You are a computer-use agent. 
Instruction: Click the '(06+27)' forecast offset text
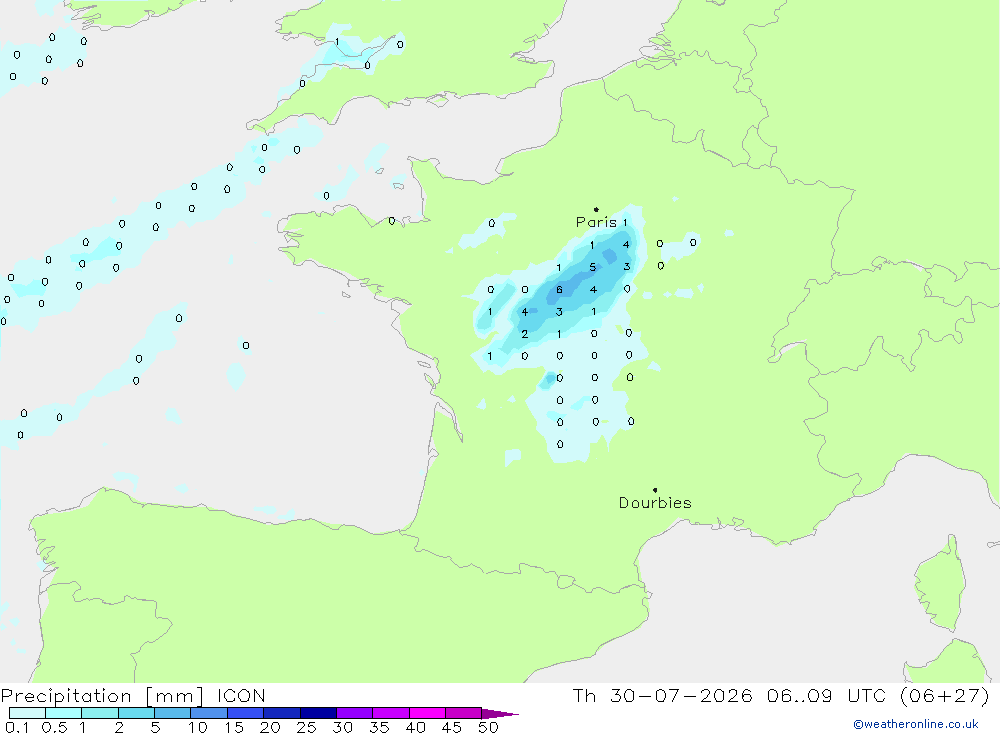(x=945, y=695)
